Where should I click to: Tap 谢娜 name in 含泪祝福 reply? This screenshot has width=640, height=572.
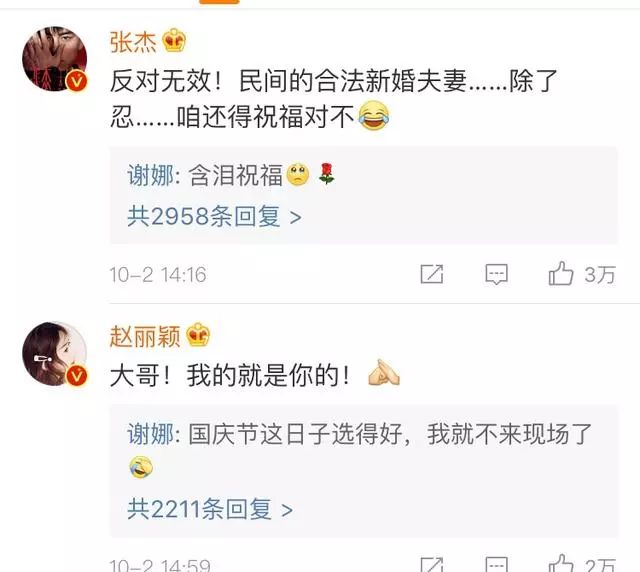(x=151, y=176)
